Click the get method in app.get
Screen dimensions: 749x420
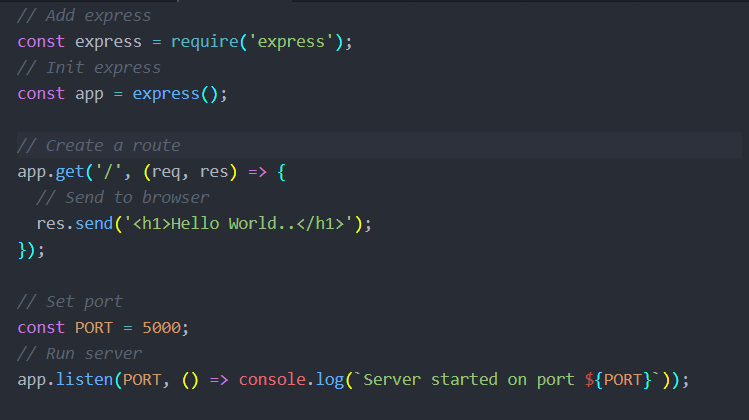point(70,172)
